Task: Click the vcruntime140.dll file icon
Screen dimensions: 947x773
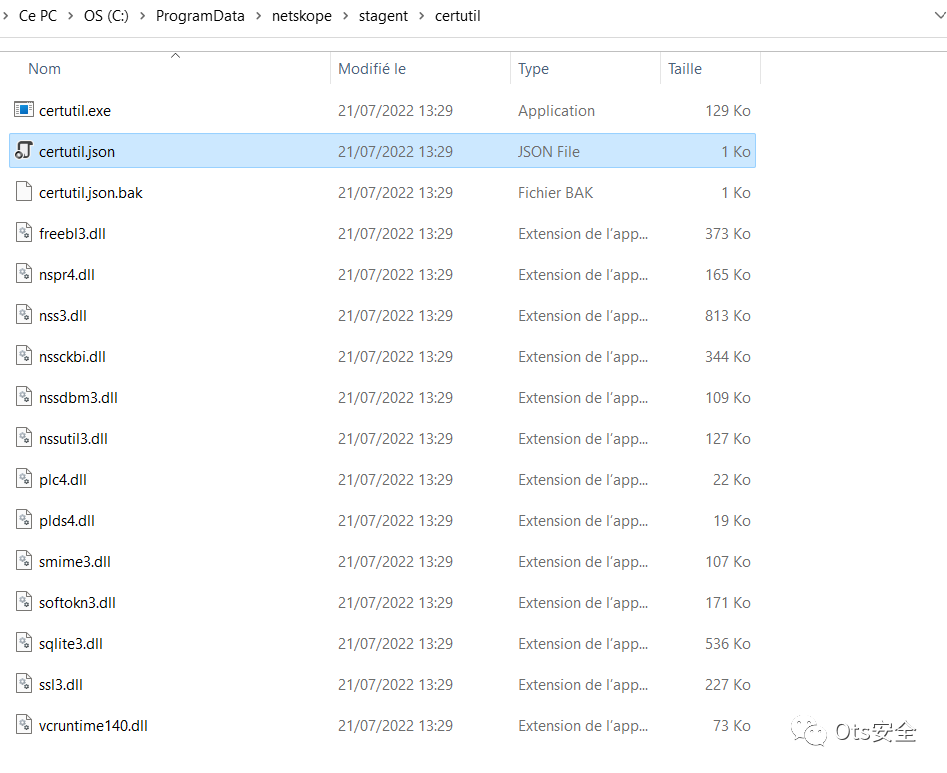Action: pos(24,725)
